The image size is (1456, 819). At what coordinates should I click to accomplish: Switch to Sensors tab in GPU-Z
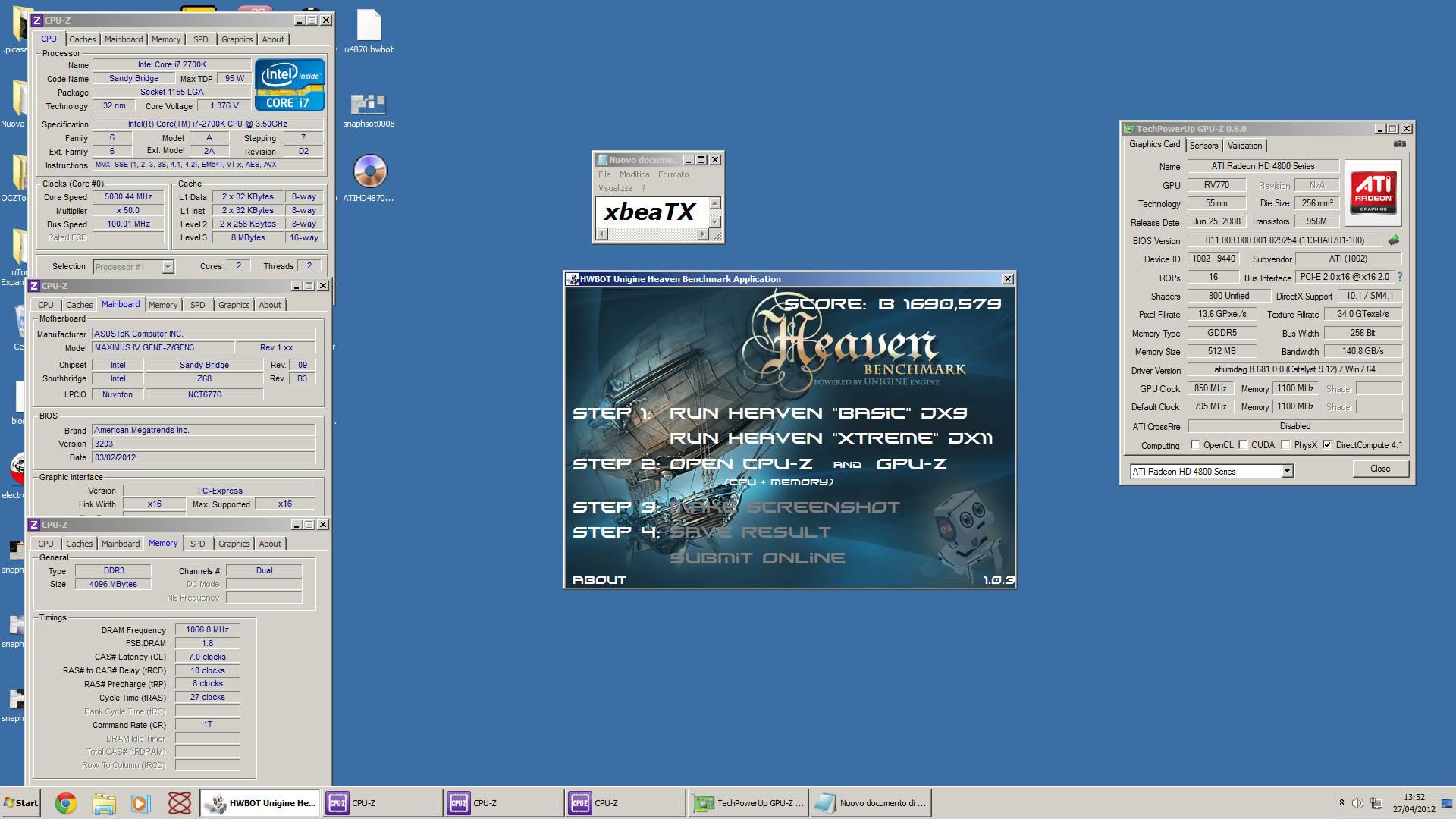coord(1203,146)
